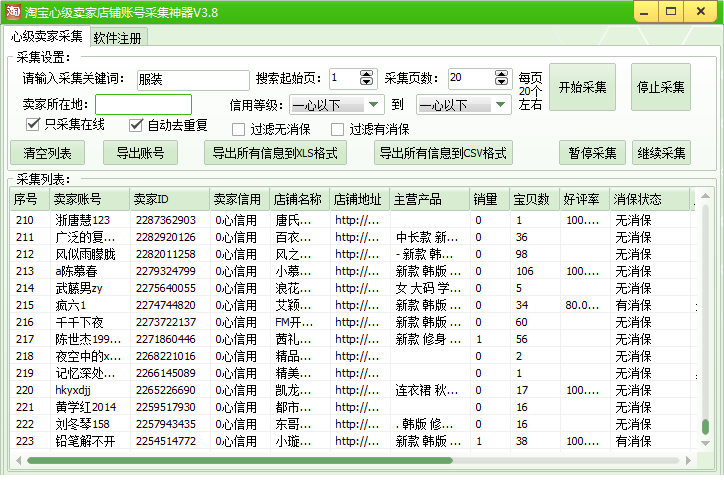Image resolution: width=724 pixels, height=498 pixels.
Task: Click the 继续采集 button
Action: tap(661, 153)
